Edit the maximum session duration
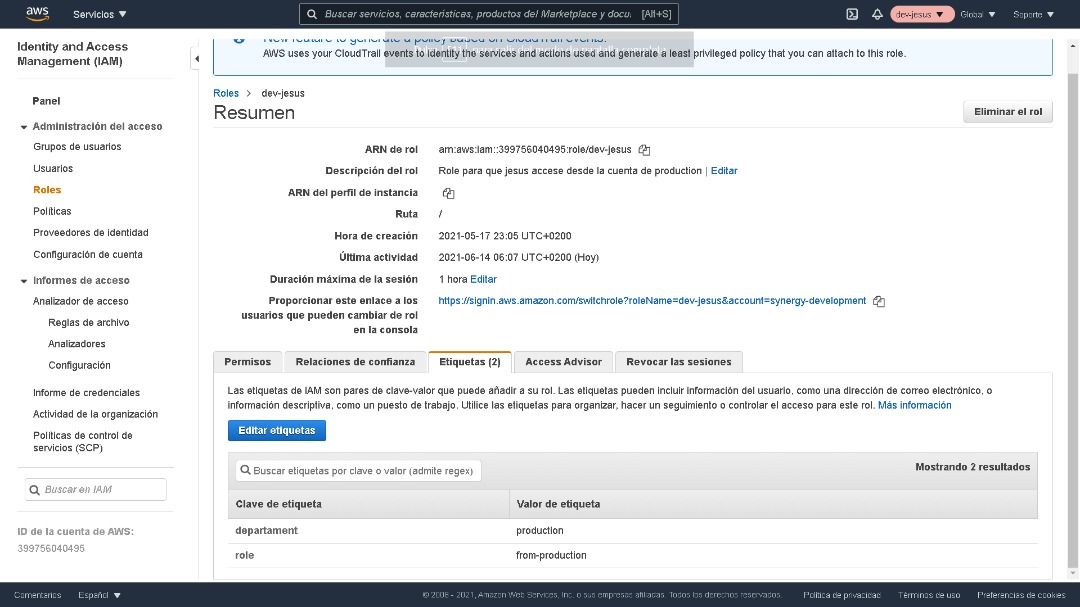This screenshot has width=1080, height=607. (483, 279)
